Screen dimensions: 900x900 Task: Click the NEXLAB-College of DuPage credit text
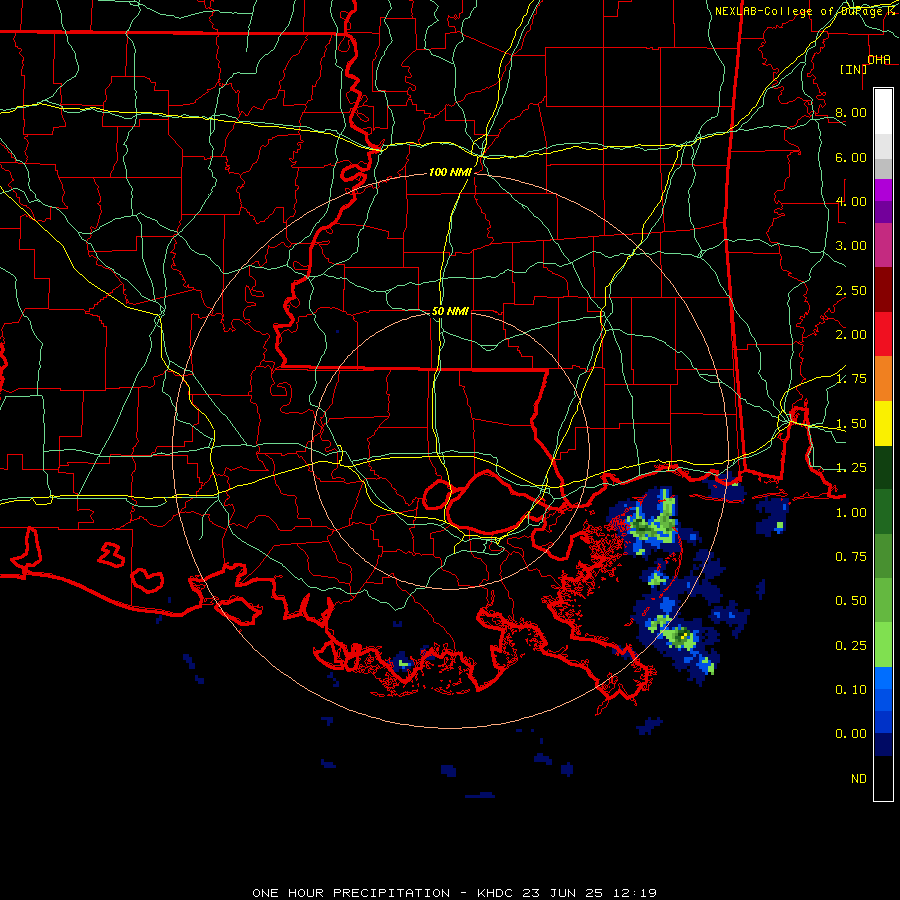(806, 11)
